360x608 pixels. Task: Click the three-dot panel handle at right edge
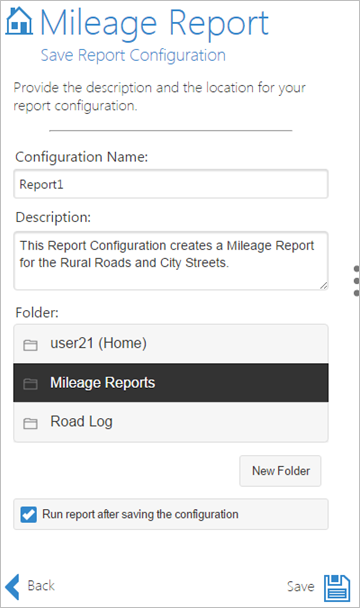pyautogui.click(x=357, y=281)
